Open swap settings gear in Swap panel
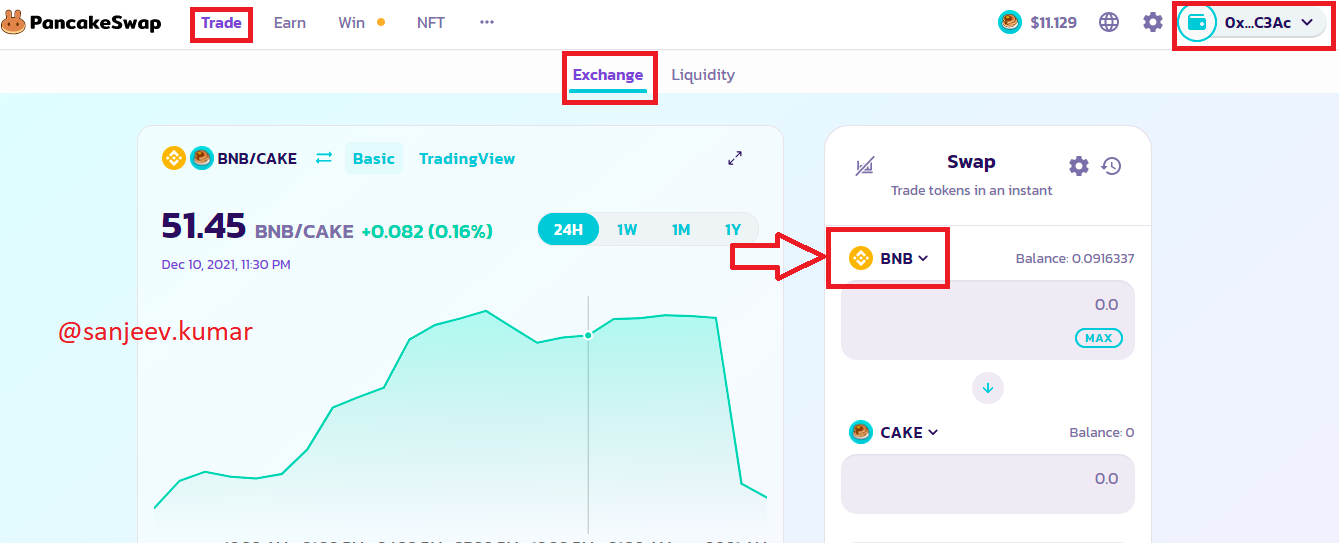Image resolution: width=1339 pixels, height=543 pixels. pos(1078,166)
